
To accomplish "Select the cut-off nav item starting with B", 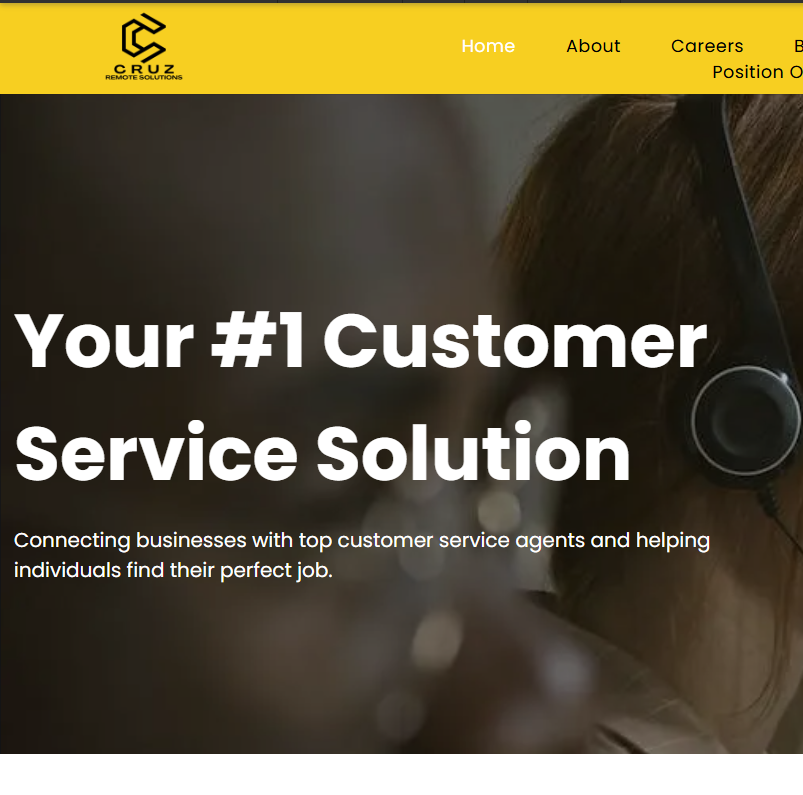I will (798, 46).
